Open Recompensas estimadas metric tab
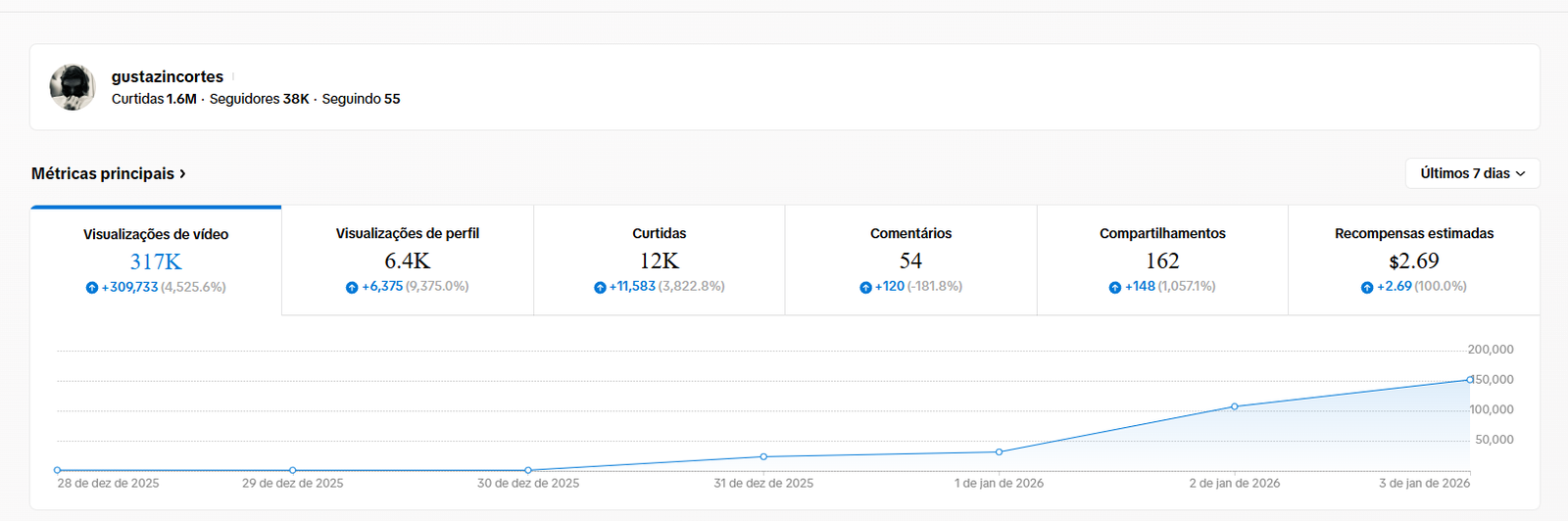The width and height of the screenshot is (1568, 521). (1414, 260)
